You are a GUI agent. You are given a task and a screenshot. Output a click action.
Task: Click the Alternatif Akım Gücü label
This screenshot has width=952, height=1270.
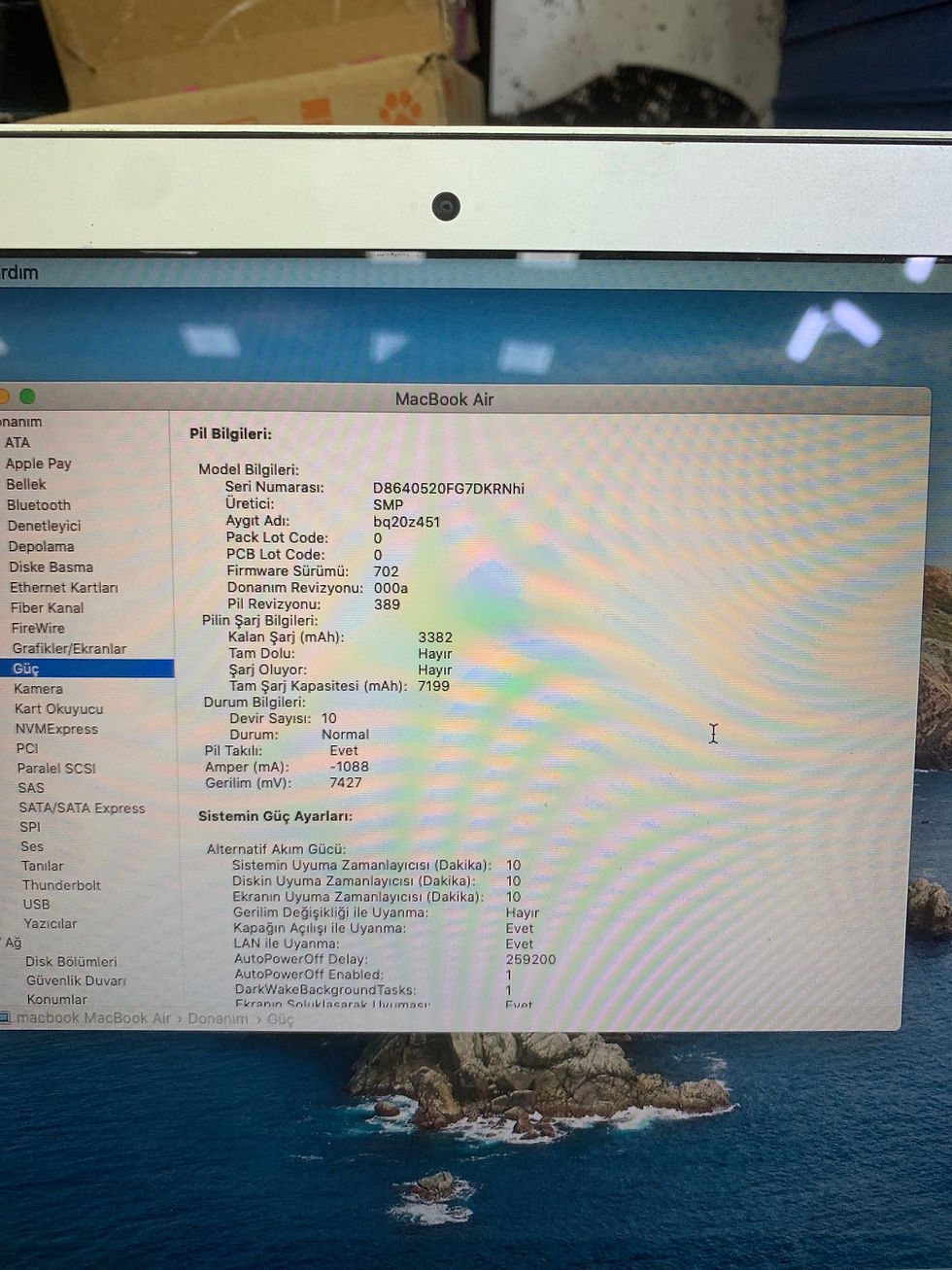click(276, 849)
